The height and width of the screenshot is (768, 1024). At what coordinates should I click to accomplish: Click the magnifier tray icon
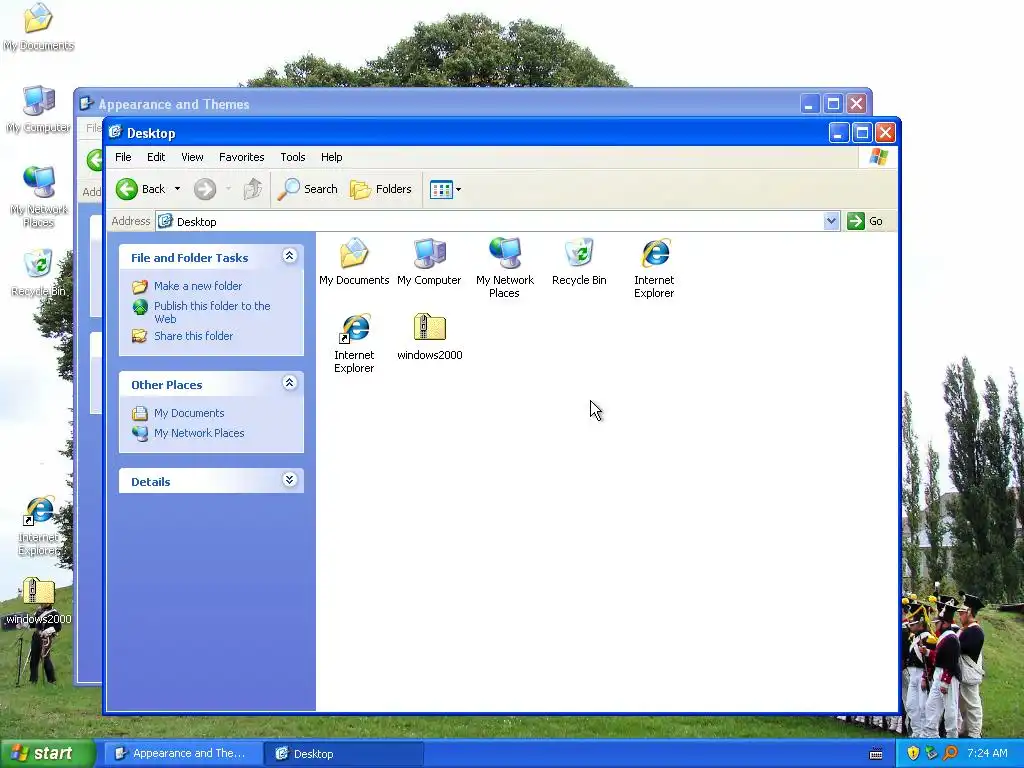coord(950,753)
